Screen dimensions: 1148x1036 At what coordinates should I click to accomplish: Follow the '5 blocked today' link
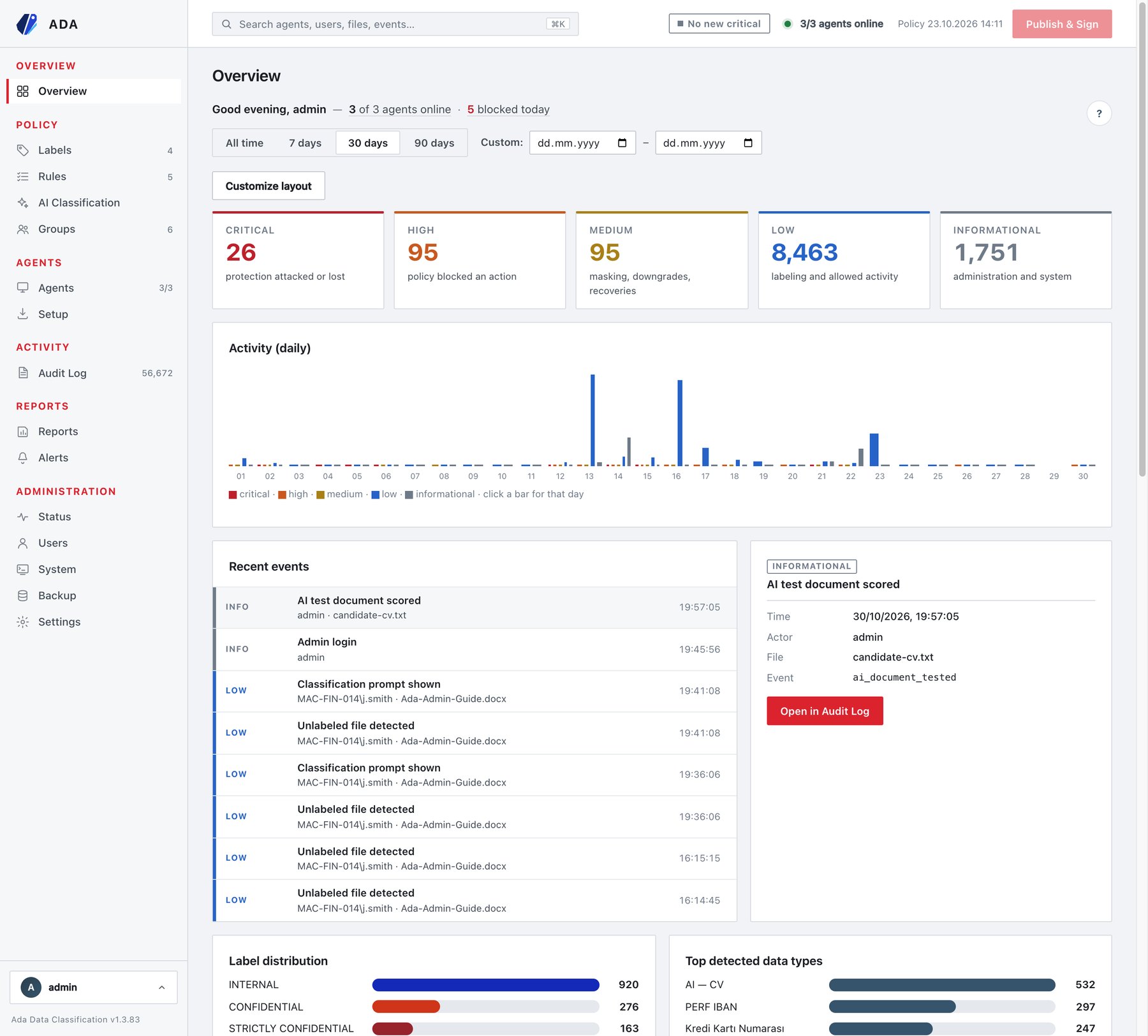[x=508, y=110]
